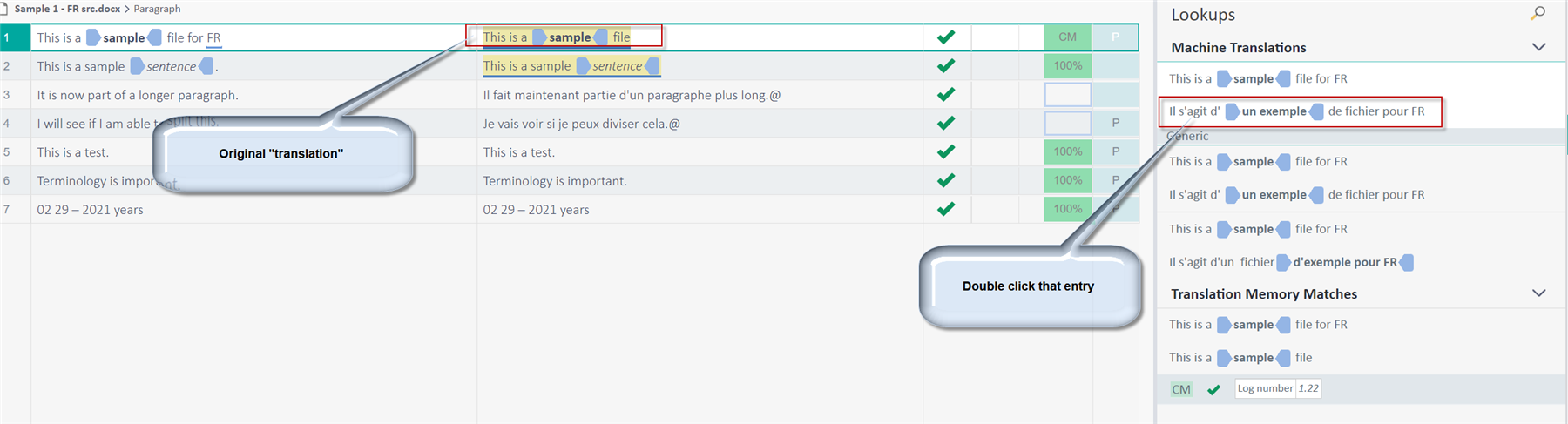The height and width of the screenshot is (424, 1568).
Task: Select MT suggestion 'Il s'agit d'un fichier d'exemple pour FR'
Action: tap(1291, 262)
